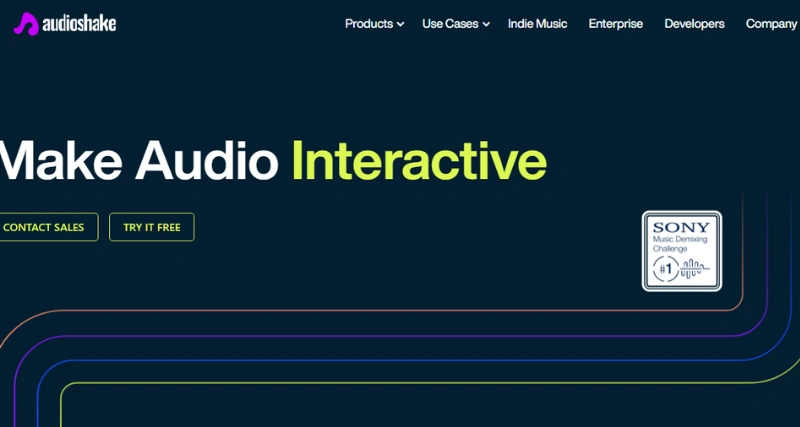Click the green word Interactive in headline
This screenshot has height=427, width=800.
point(419,159)
